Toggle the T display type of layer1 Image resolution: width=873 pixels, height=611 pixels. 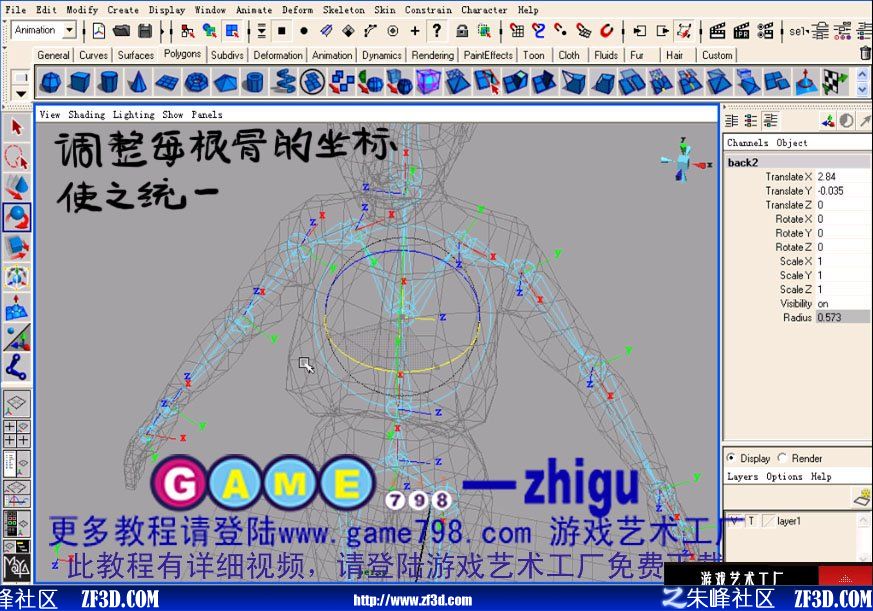coord(751,521)
